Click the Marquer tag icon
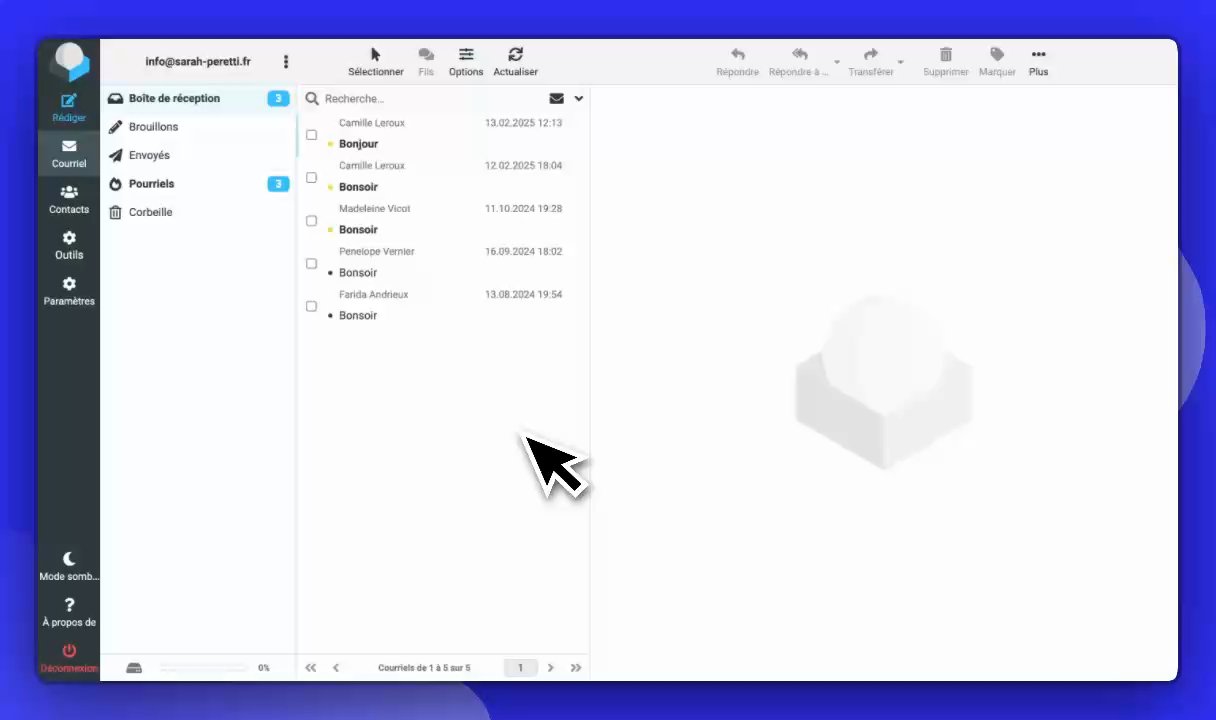The height and width of the screenshot is (720, 1216). click(997, 55)
